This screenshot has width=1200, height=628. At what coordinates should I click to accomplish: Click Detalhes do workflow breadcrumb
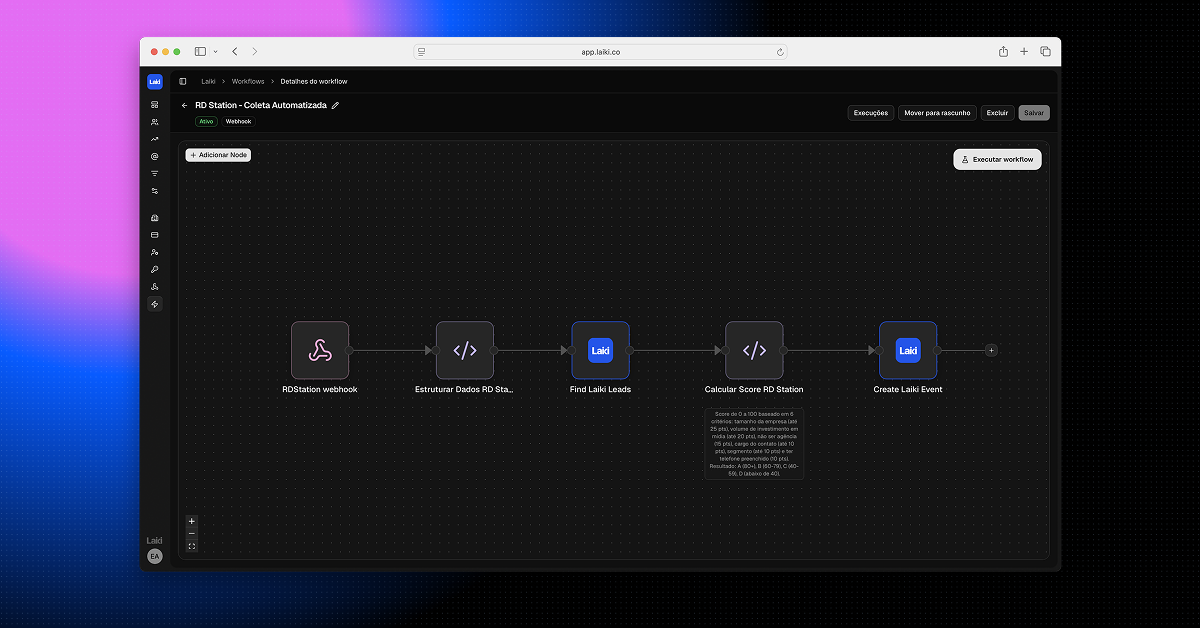pyautogui.click(x=314, y=81)
